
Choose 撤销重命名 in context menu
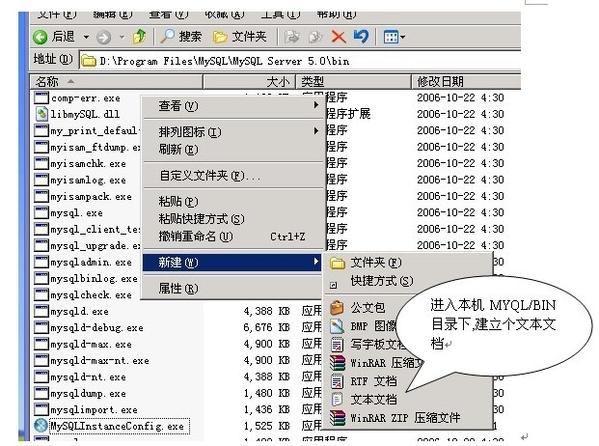tap(232, 237)
